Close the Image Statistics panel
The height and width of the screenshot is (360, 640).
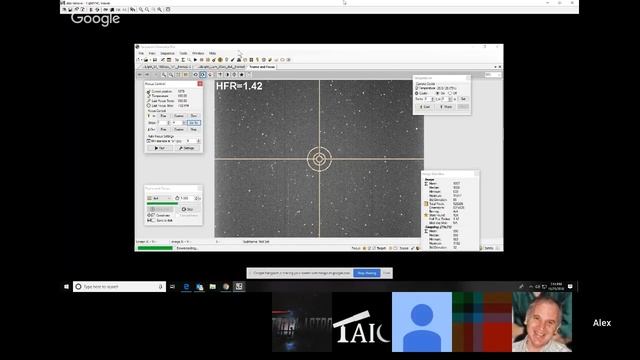(476, 174)
